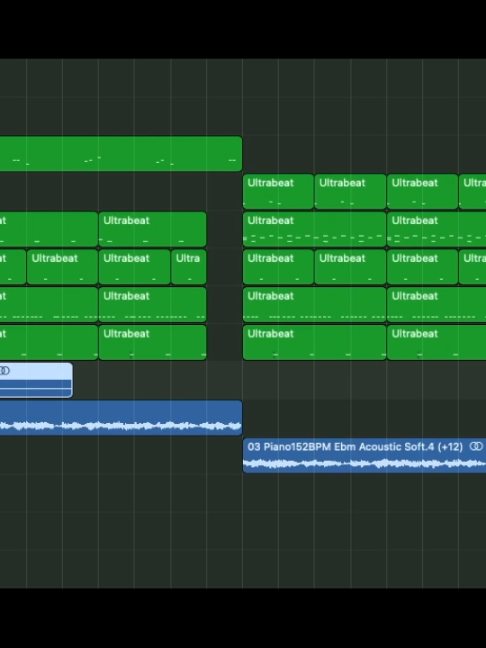Image resolution: width=486 pixels, height=648 pixels.
Task: Select third Ultrabeat after gap in short-region lane
Action: click(422, 267)
